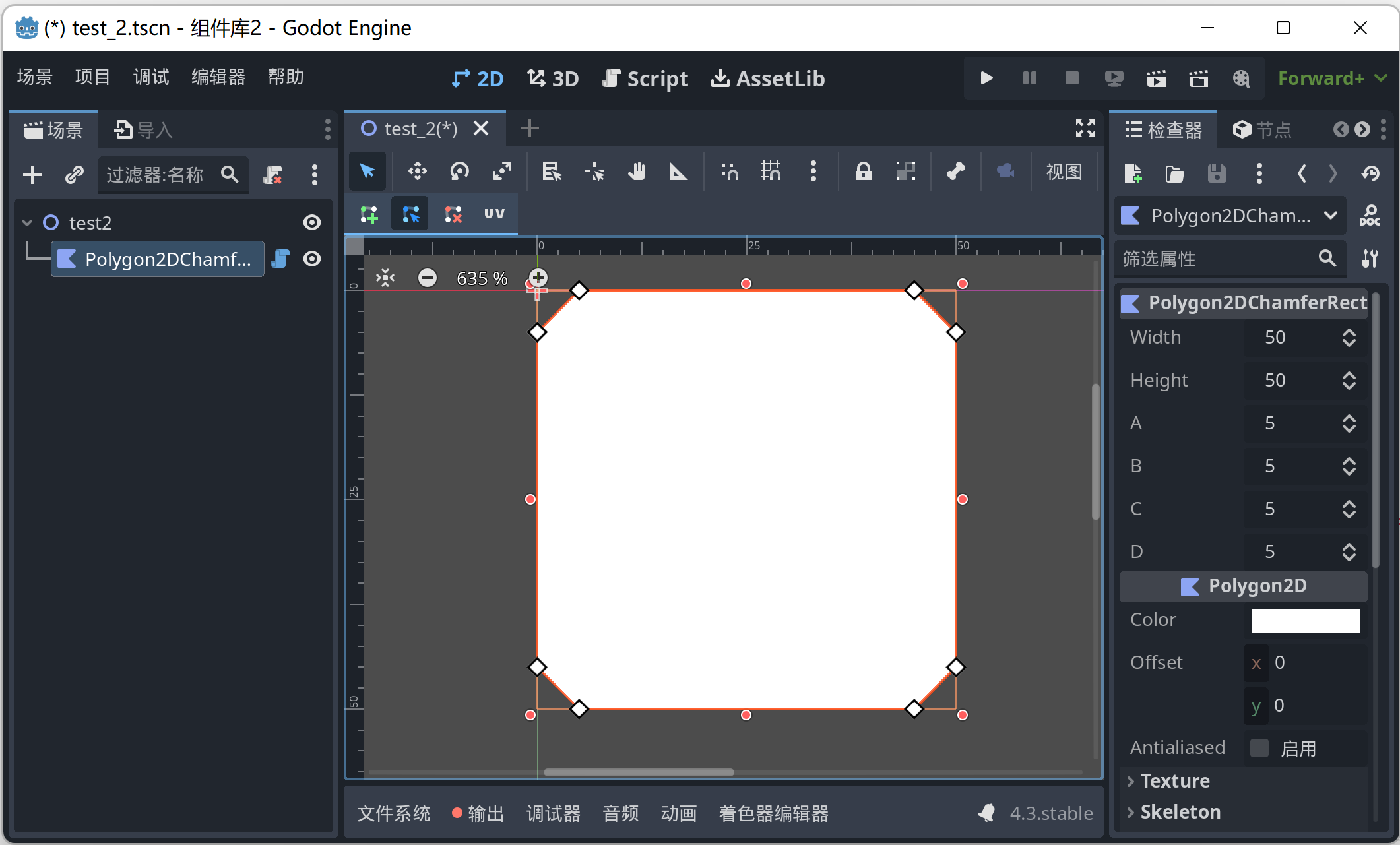Image resolution: width=1400 pixels, height=845 pixels.
Task: Toggle visibility of Polygon2DChamferRect node
Action: pos(311,259)
